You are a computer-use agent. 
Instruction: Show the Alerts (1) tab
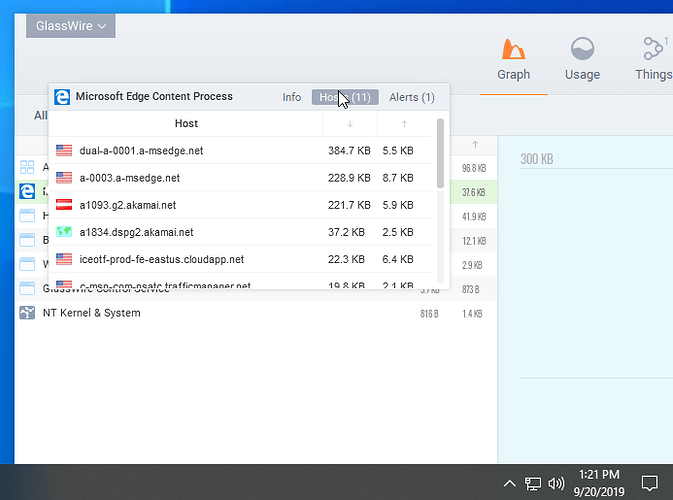point(411,97)
